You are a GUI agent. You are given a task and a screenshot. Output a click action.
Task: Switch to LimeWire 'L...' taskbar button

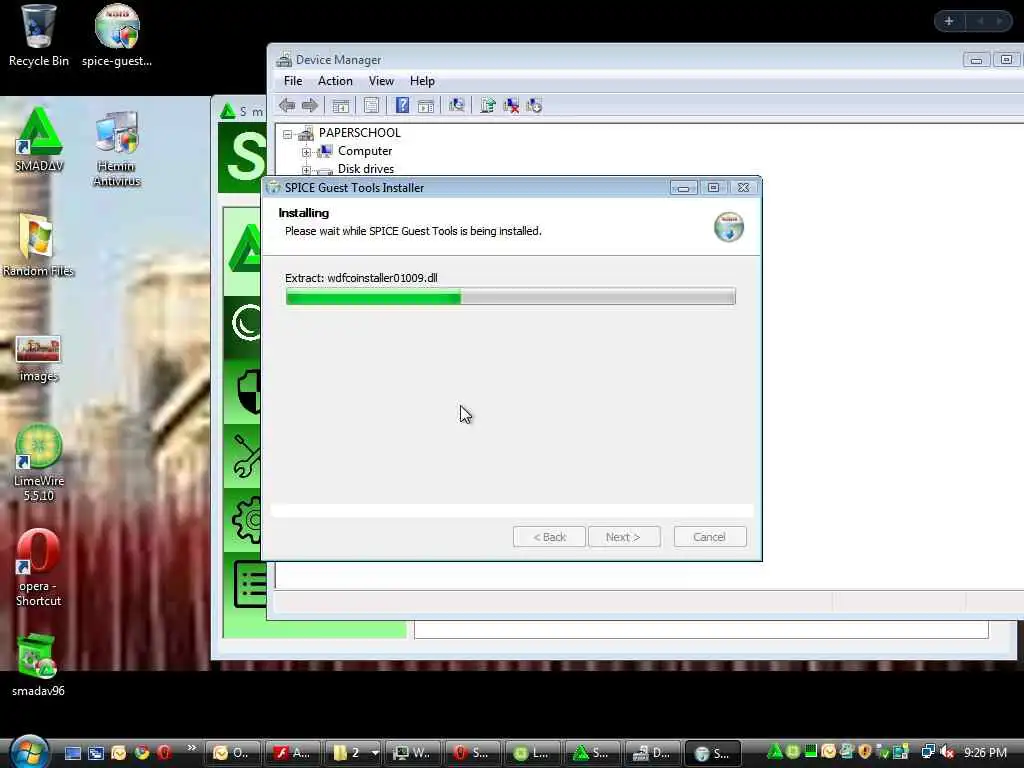[x=533, y=753]
